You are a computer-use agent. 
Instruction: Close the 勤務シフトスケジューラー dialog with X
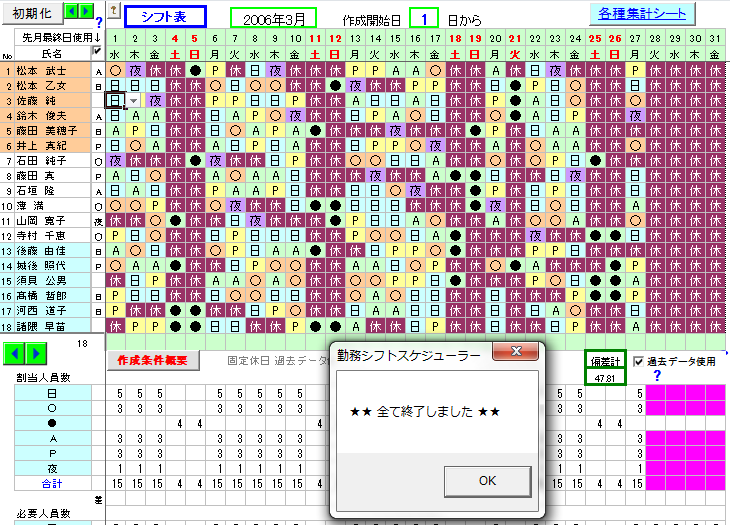(517, 353)
